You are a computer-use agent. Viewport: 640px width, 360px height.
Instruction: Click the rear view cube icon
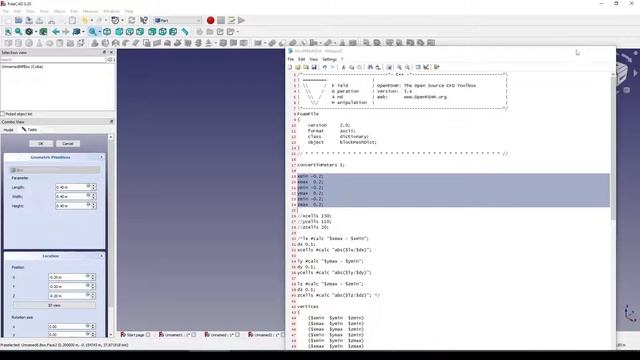click(152, 31)
